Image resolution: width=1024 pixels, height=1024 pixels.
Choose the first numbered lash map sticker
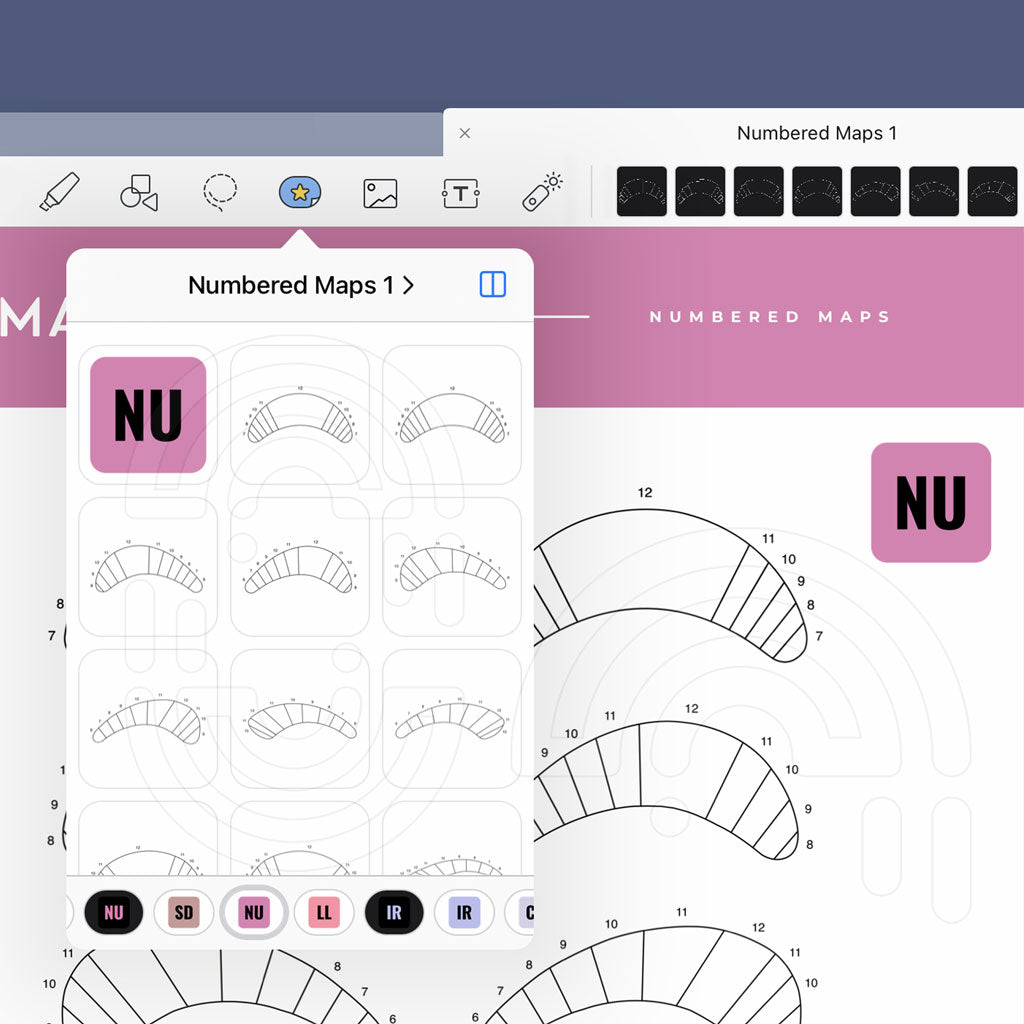pyautogui.click(x=299, y=413)
